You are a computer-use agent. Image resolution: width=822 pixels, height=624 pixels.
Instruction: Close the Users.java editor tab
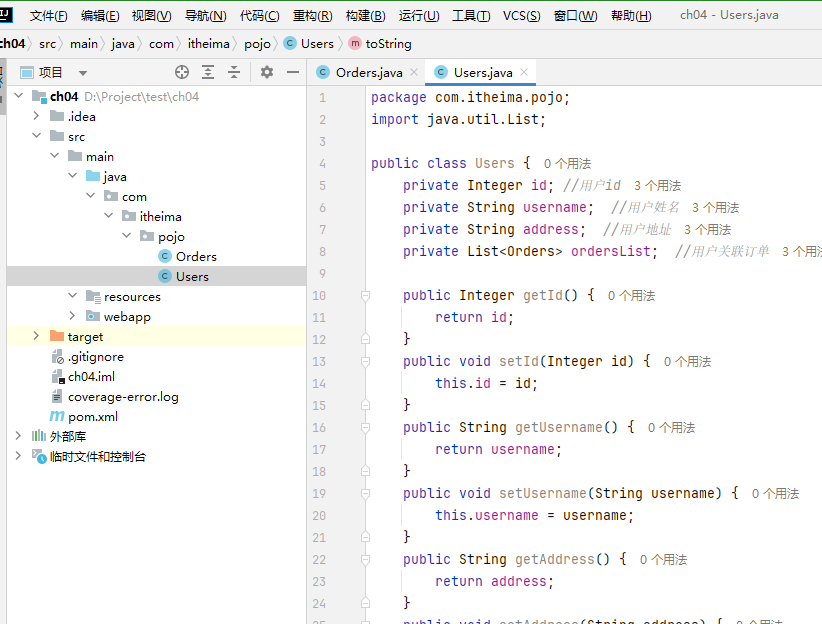524,72
